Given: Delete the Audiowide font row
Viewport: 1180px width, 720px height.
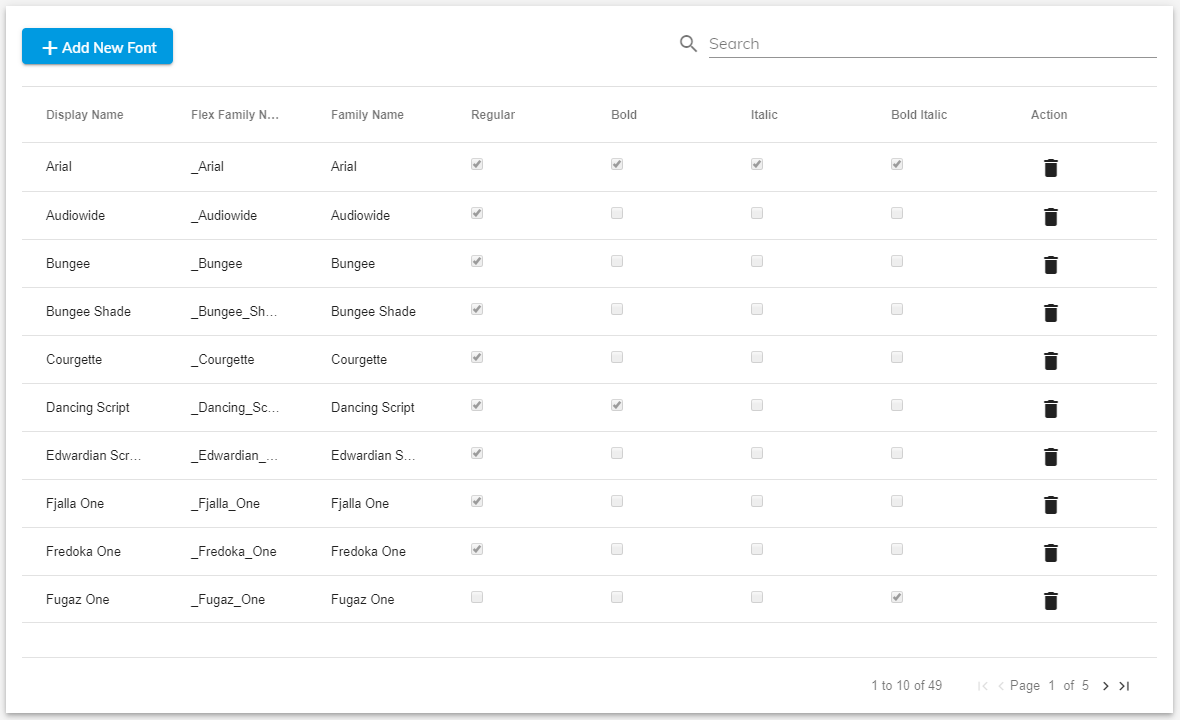Looking at the screenshot, I should tap(1051, 217).
